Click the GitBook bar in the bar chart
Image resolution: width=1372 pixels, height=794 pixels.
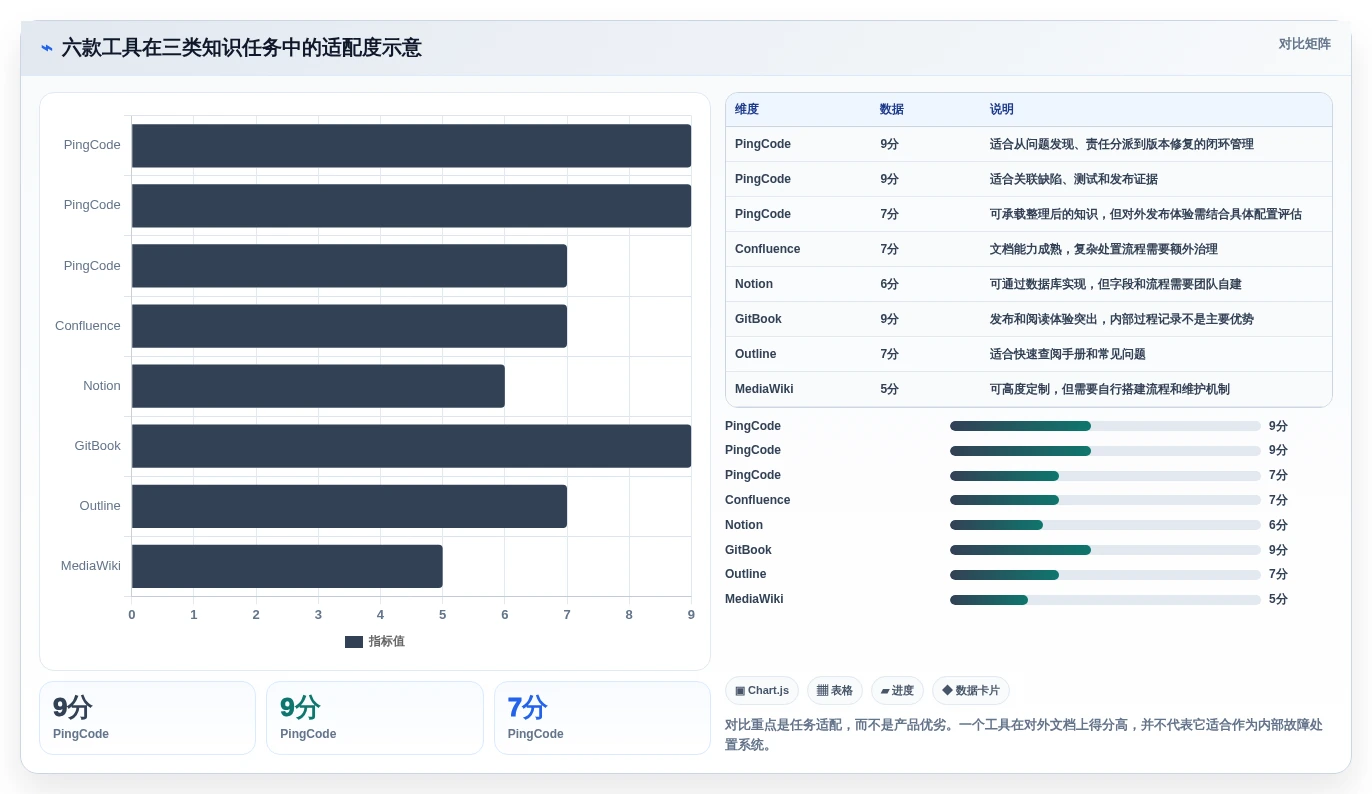coord(411,446)
